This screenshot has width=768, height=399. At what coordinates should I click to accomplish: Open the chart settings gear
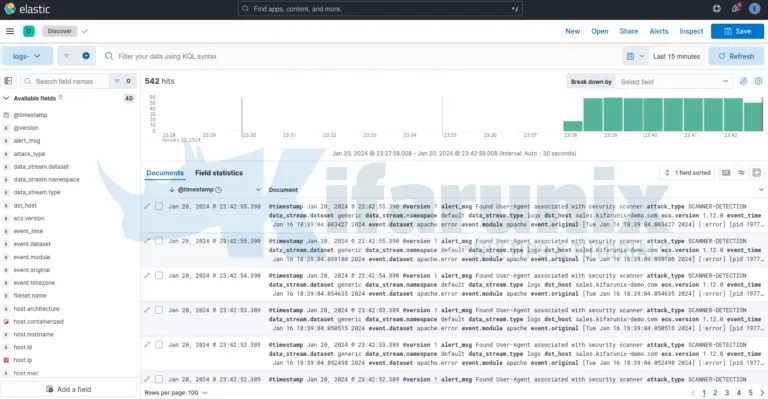point(758,81)
